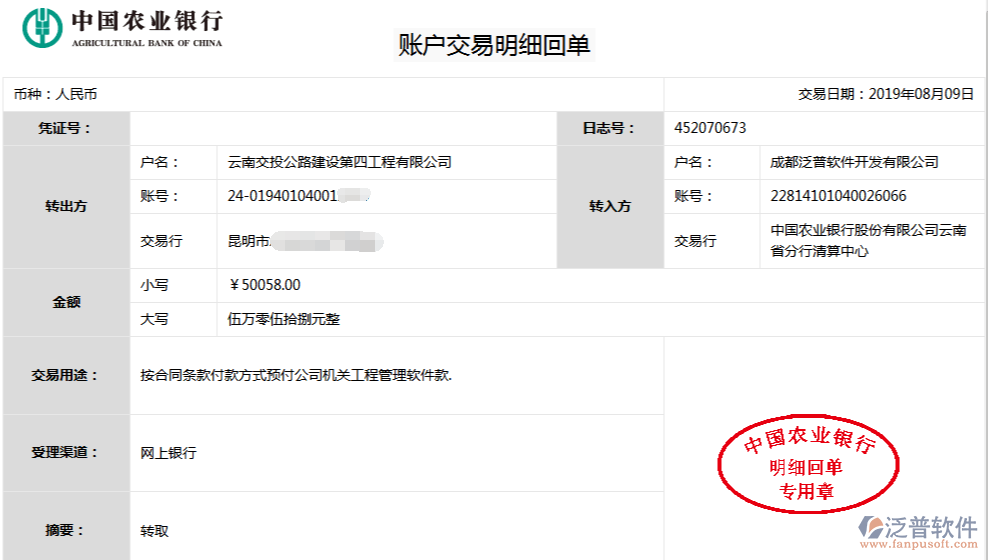Click the channel value 网上银行
988x560 pixels.
168,453
